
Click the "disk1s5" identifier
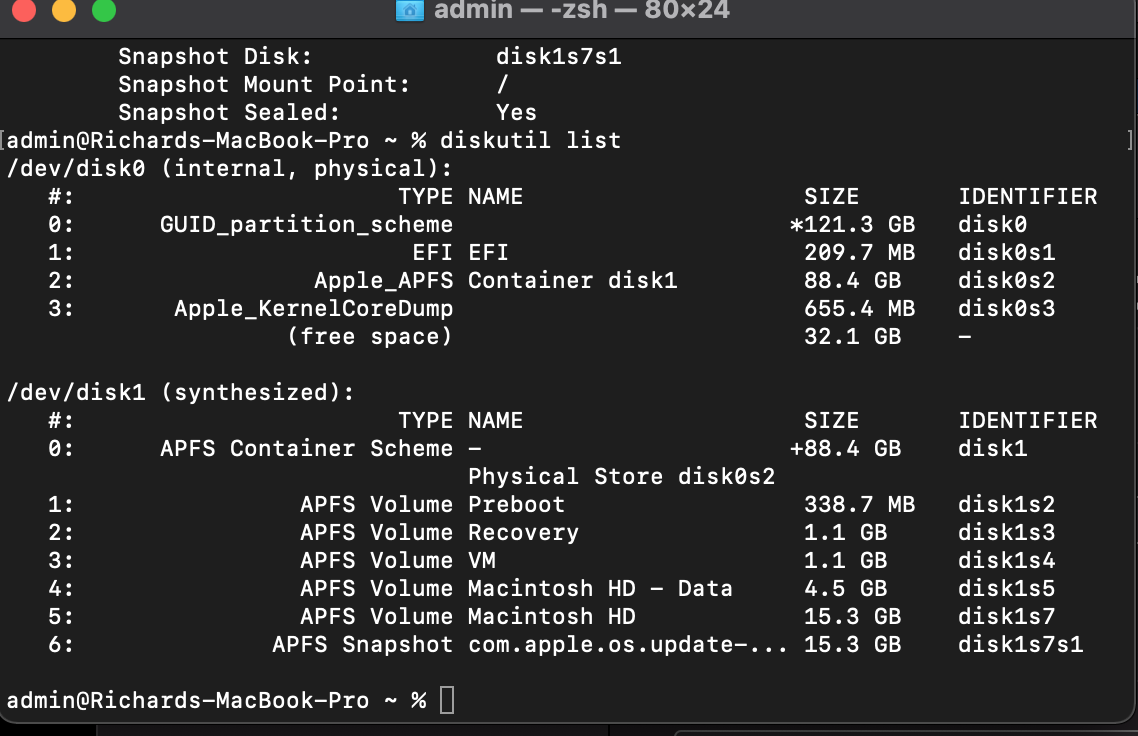[1007, 589]
